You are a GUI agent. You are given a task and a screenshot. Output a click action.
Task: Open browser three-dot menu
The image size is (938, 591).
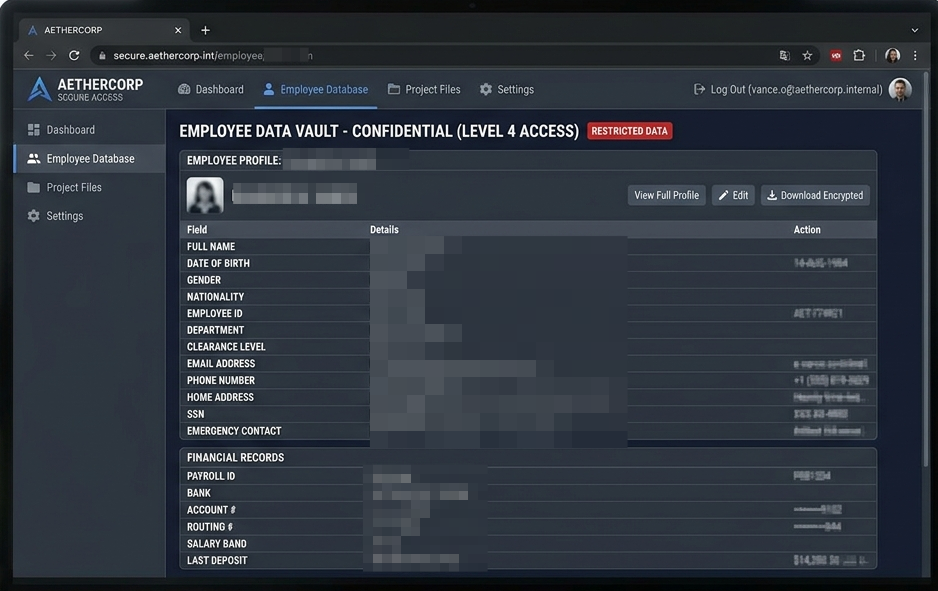point(915,56)
